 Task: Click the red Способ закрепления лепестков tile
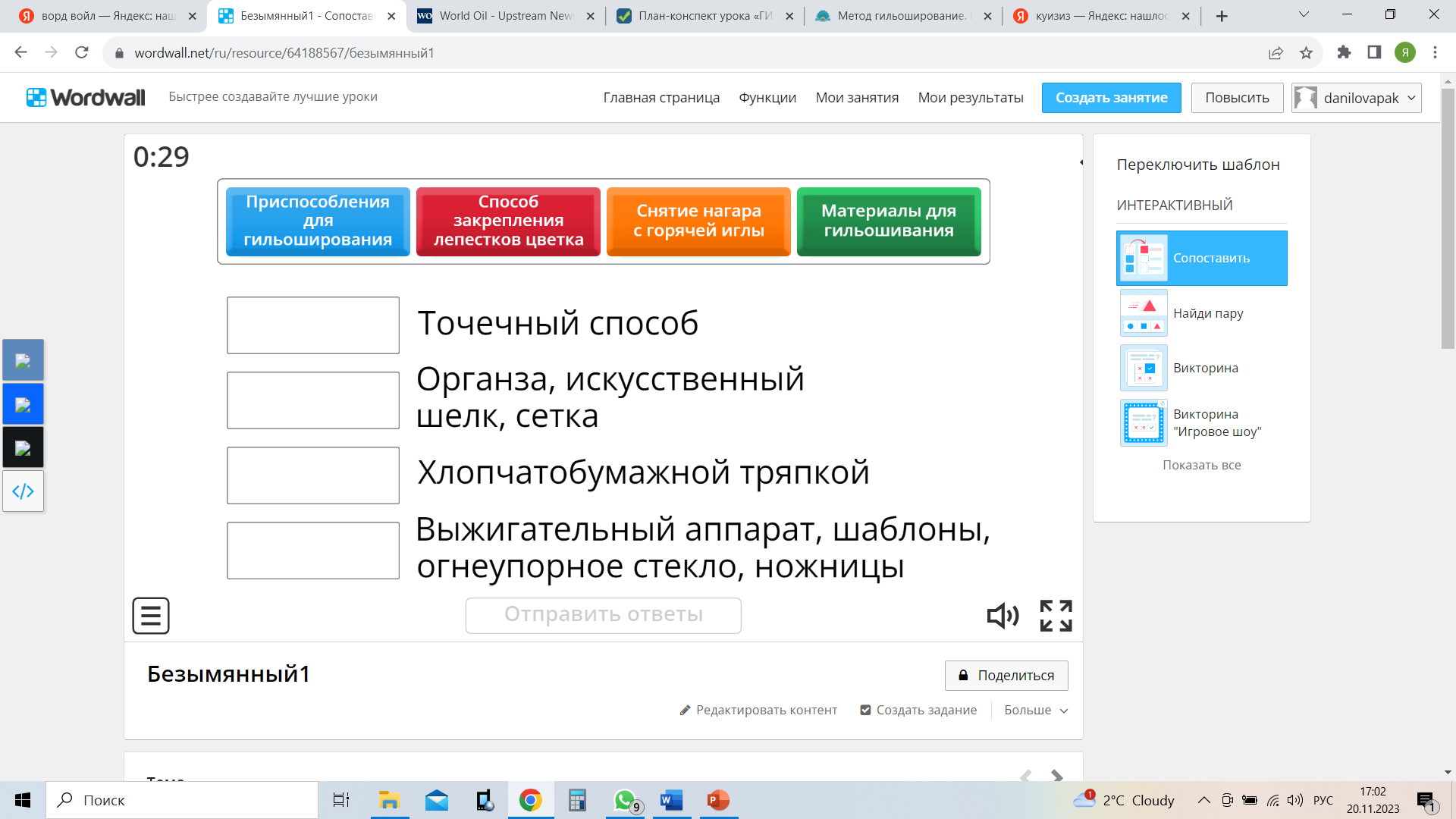coord(508,221)
